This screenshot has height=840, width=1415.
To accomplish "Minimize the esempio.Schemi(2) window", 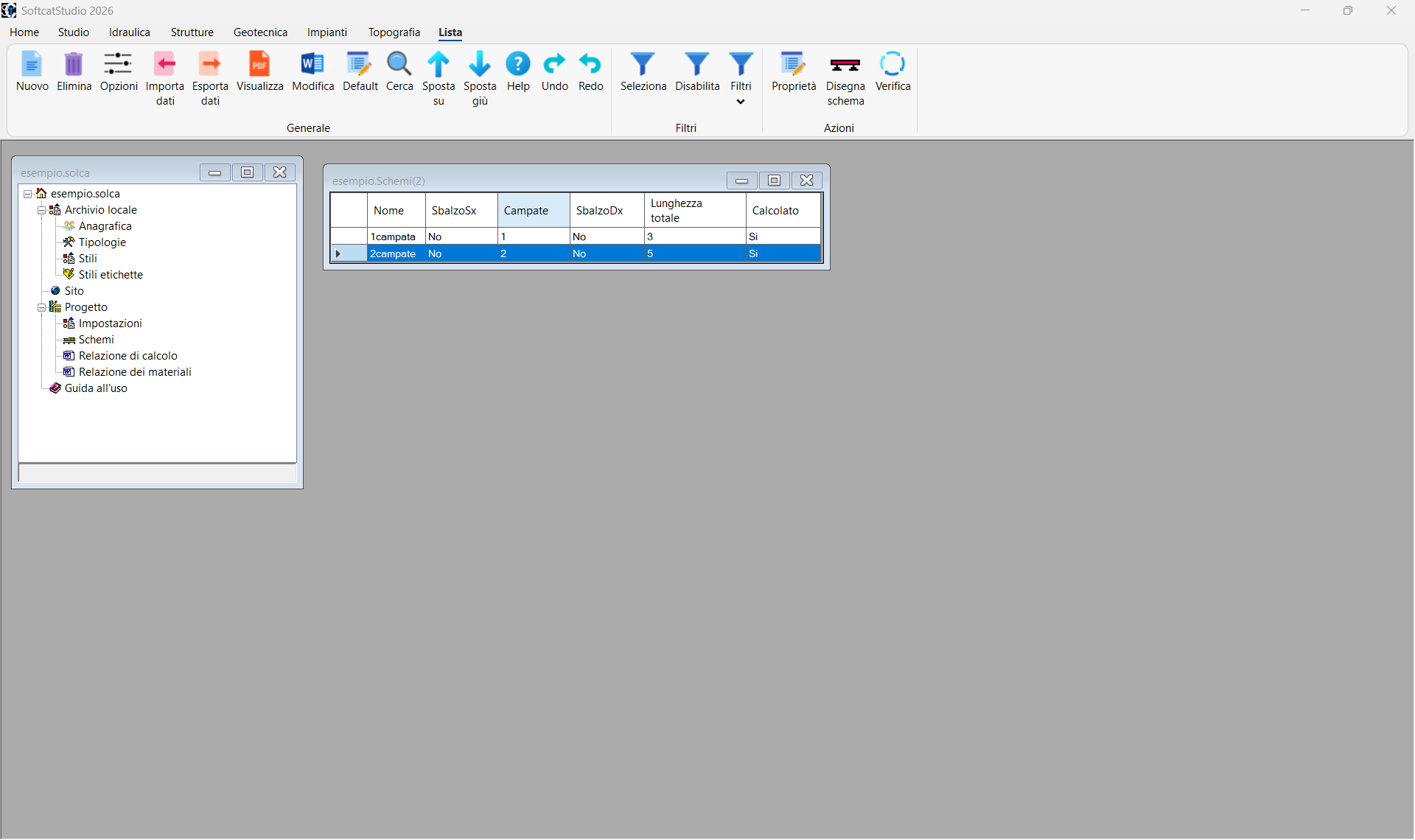I will (x=741, y=181).
